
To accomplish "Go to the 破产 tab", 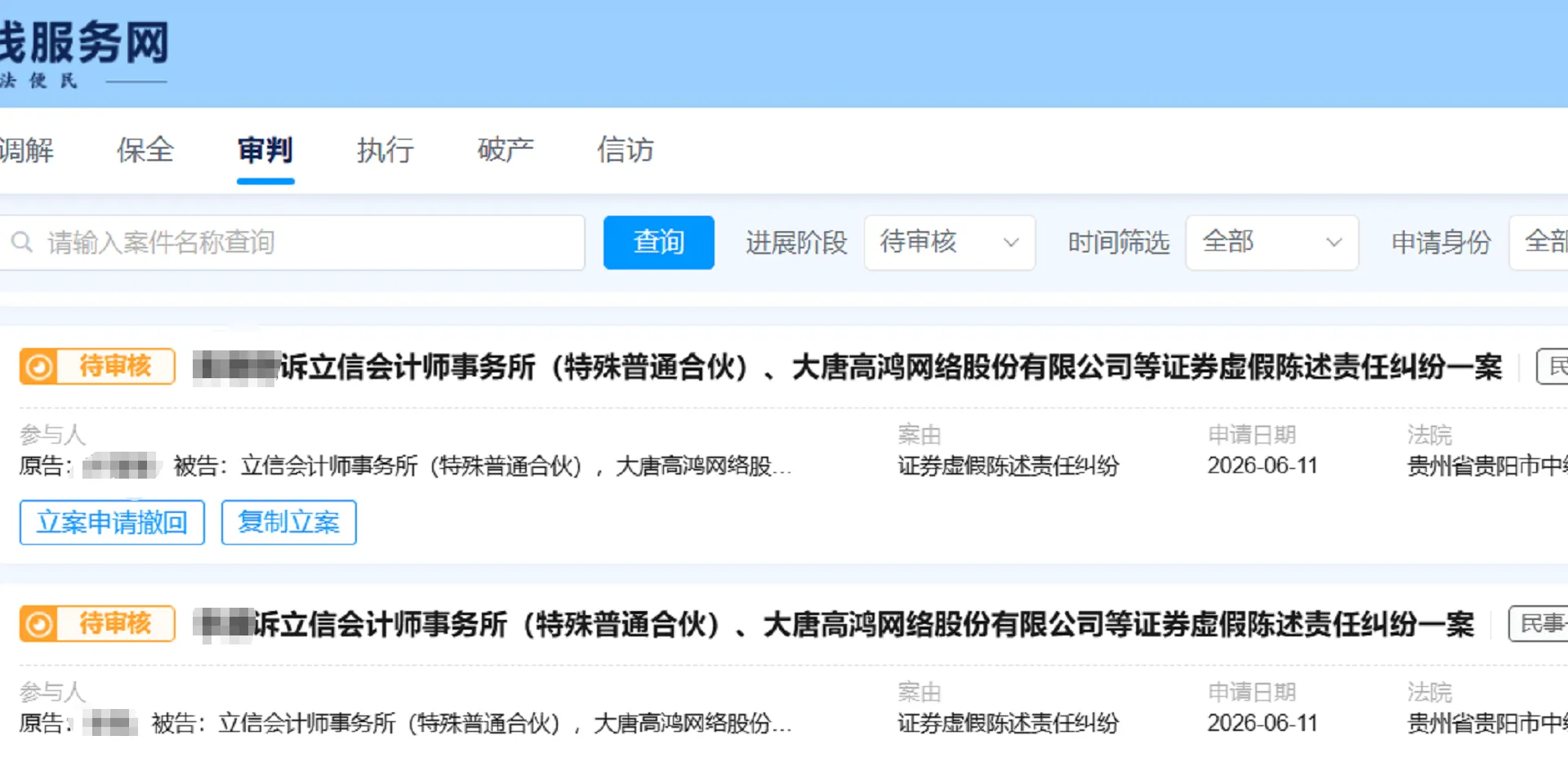I will [x=506, y=150].
